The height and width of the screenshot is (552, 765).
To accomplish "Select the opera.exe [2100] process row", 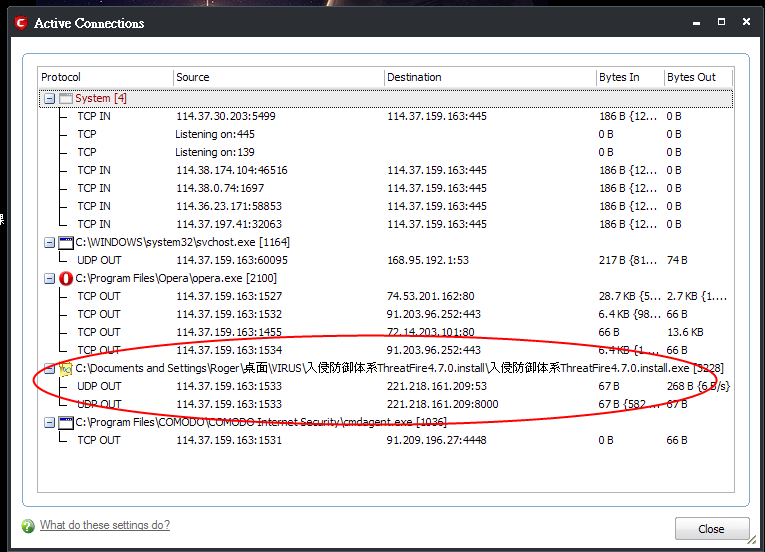I will pos(385,279).
